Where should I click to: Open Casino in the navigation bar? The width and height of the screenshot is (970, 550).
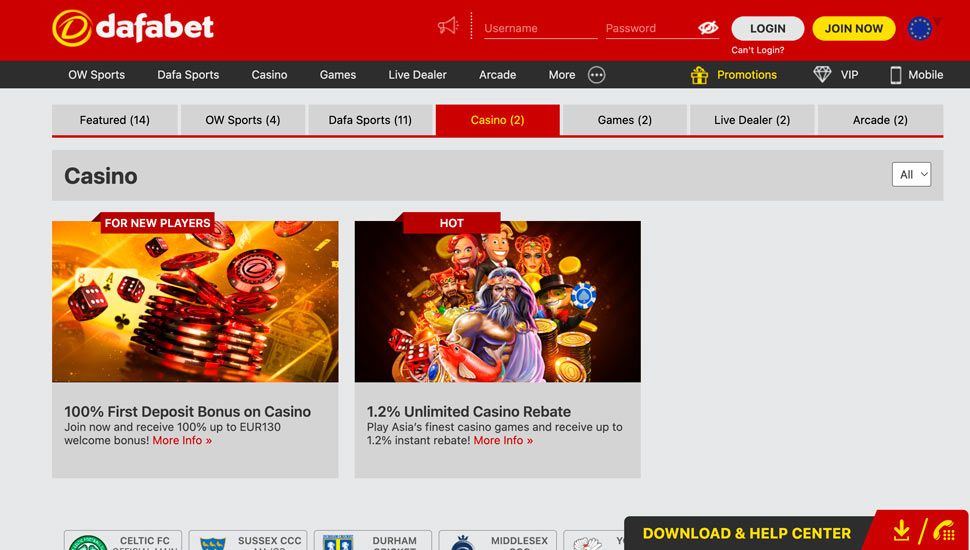click(269, 75)
